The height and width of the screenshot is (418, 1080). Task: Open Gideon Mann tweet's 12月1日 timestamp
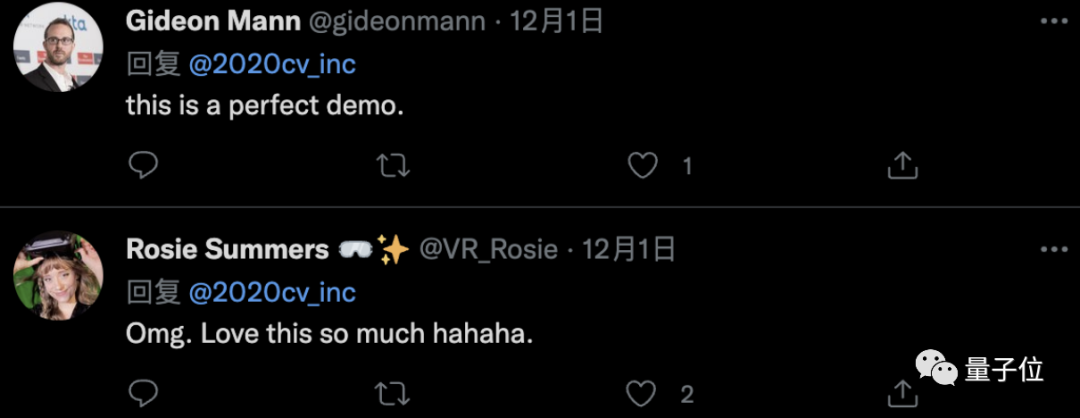point(556,22)
